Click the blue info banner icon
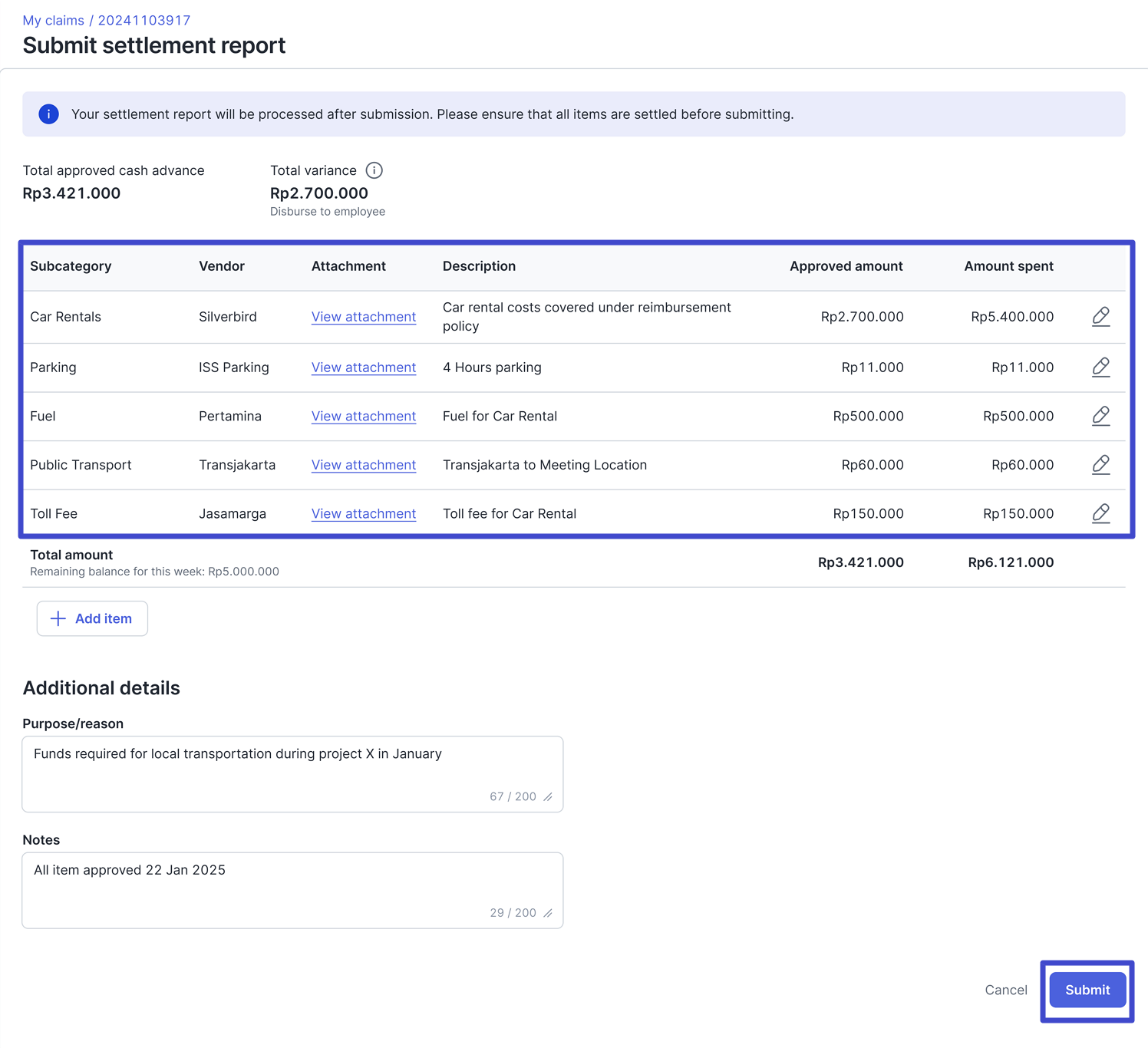This screenshot has width=1148, height=1048. tap(48, 114)
